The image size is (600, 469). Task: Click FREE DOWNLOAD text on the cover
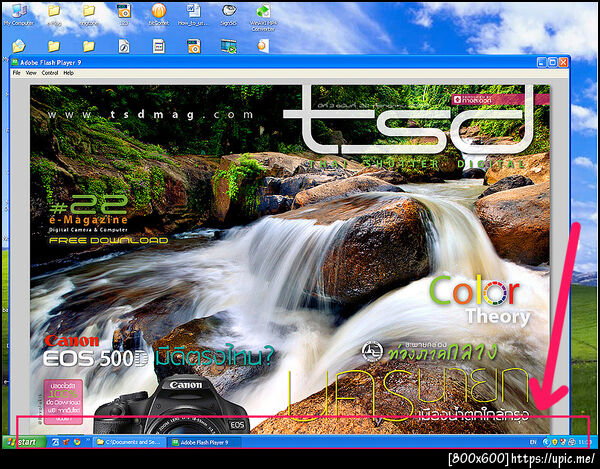pos(109,241)
